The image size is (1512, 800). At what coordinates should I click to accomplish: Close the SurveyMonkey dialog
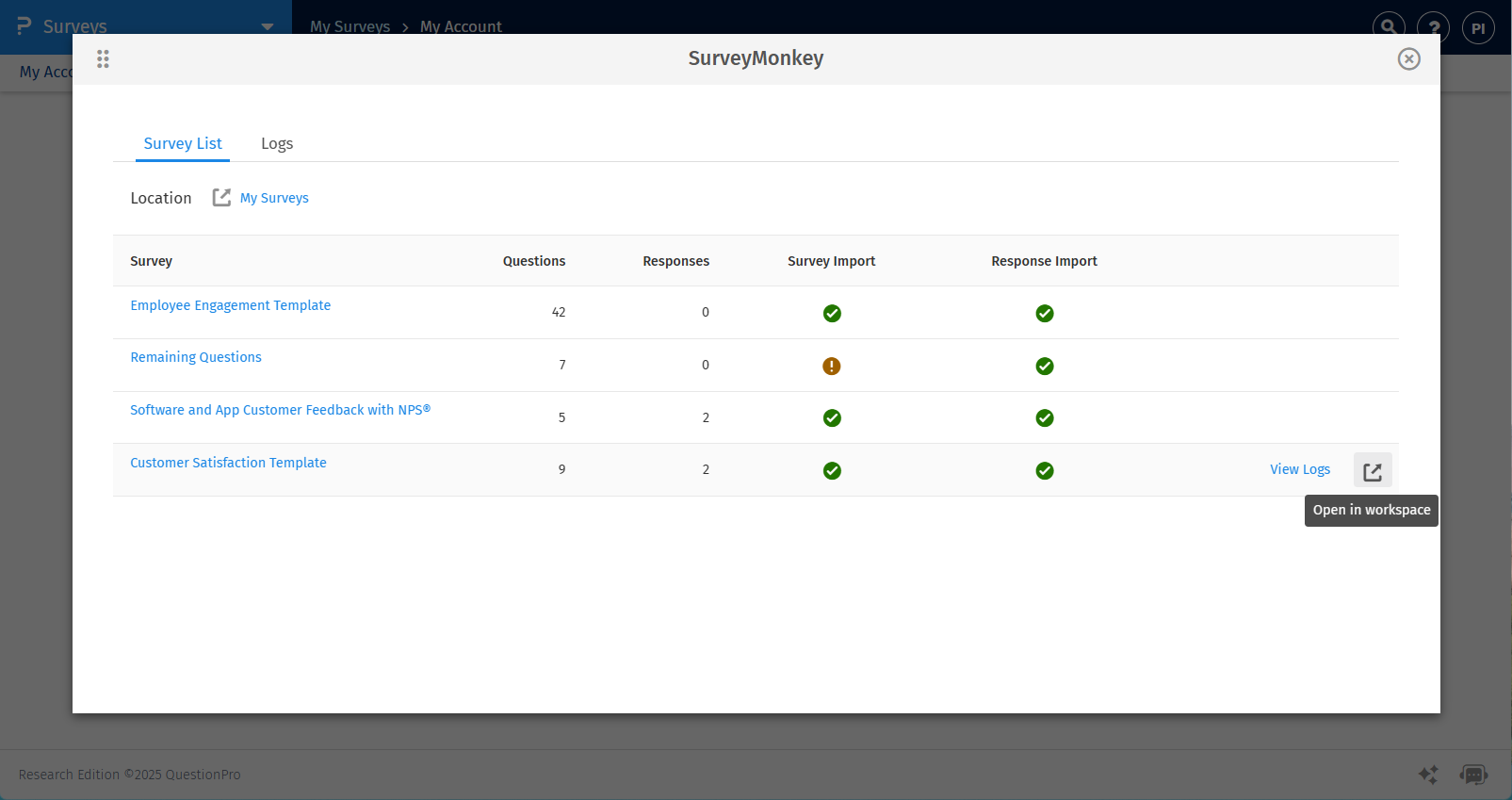coord(1408,59)
